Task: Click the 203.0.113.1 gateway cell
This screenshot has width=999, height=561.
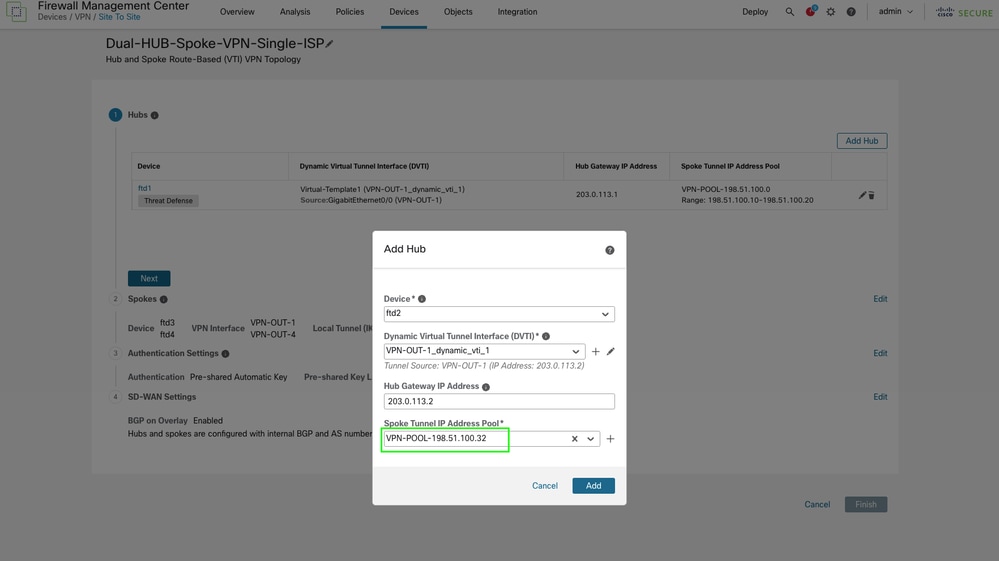Action: coord(596,195)
